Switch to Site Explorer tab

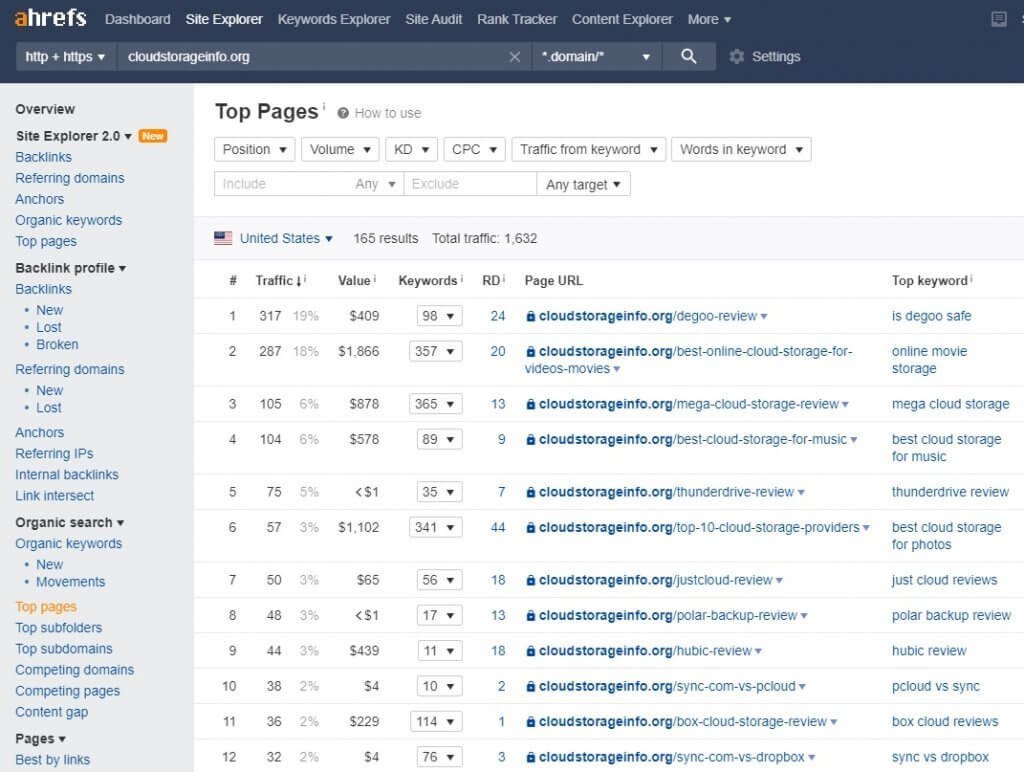pos(224,20)
